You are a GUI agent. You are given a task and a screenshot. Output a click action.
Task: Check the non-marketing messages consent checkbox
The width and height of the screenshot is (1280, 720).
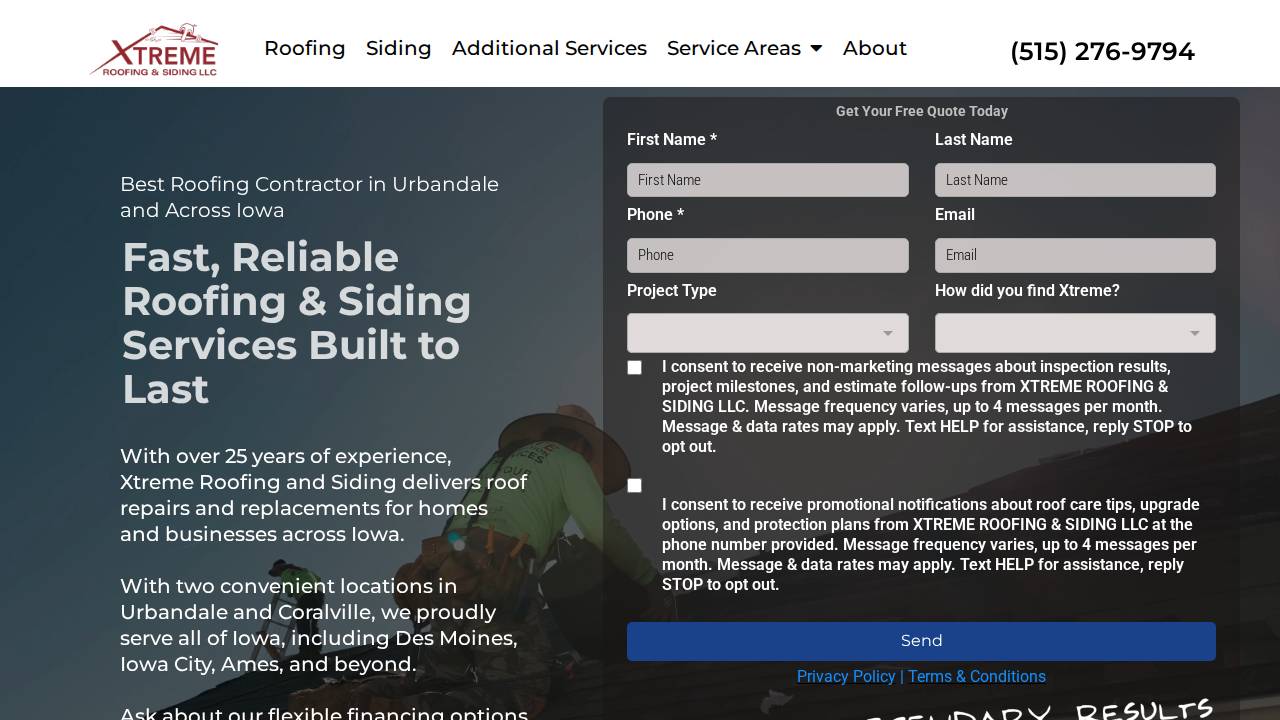point(635,367)
